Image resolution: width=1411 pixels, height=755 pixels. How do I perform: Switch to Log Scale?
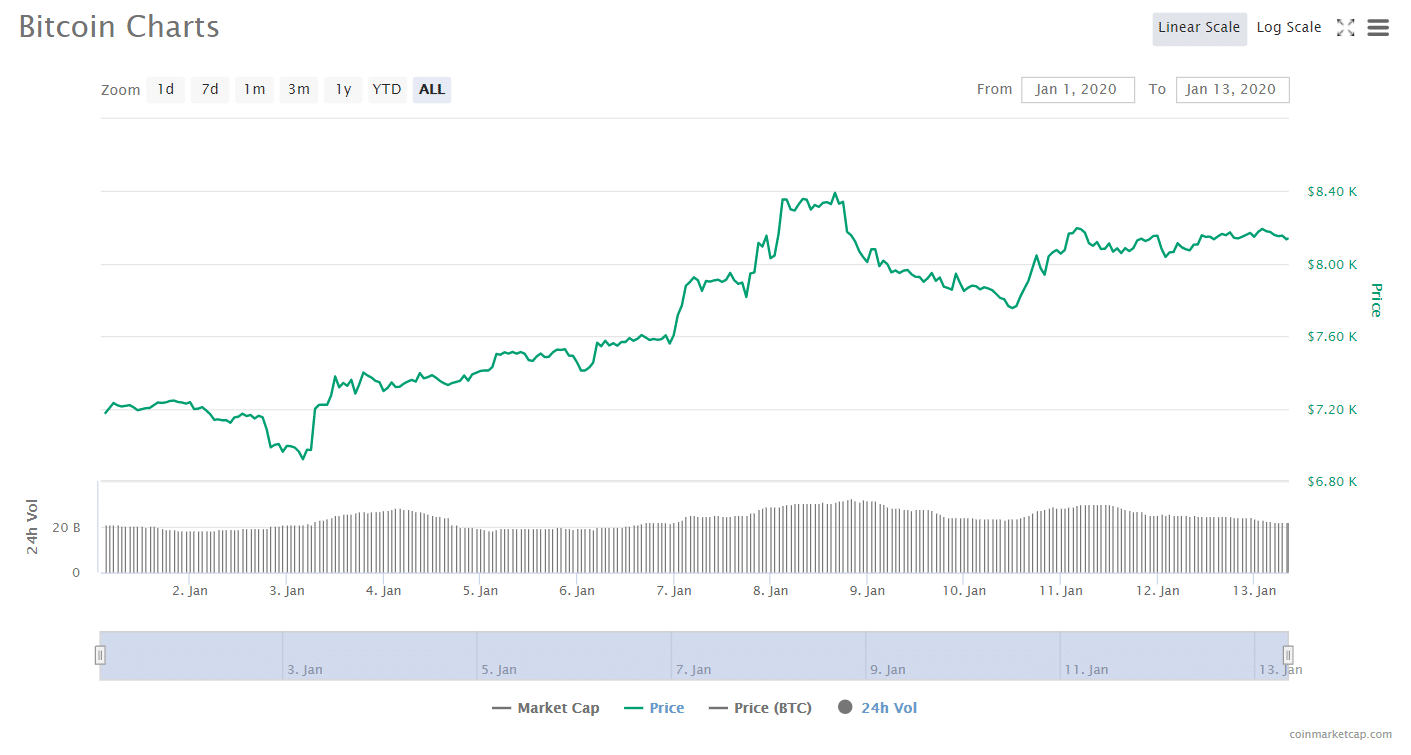tap(1288, 28)
